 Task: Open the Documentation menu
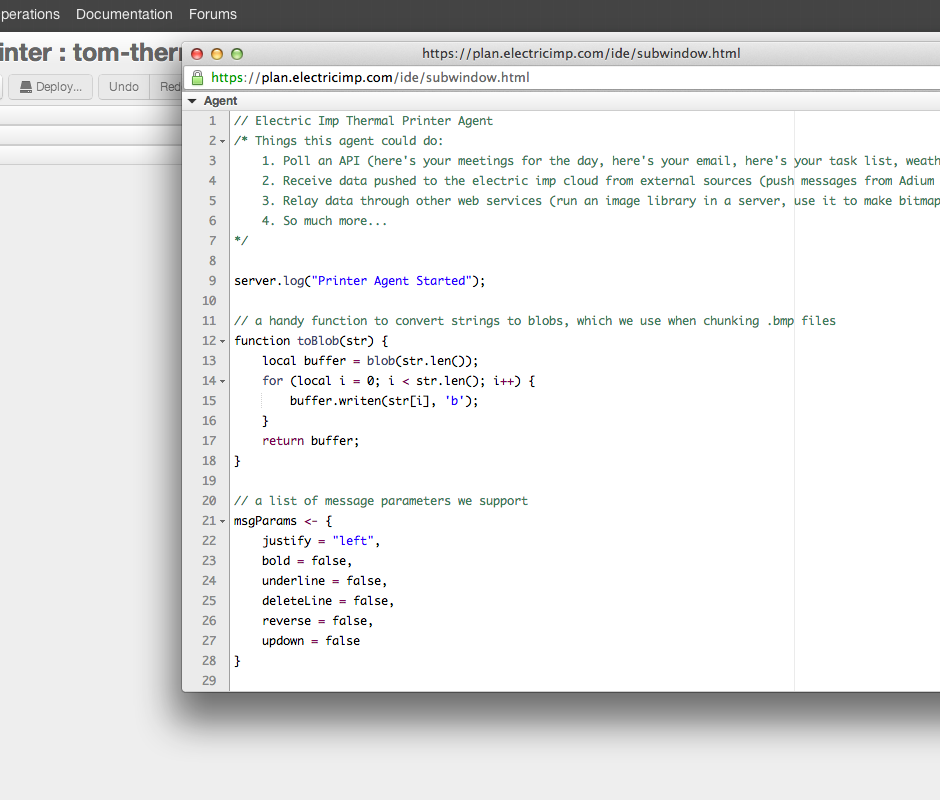tap(124, 14)
